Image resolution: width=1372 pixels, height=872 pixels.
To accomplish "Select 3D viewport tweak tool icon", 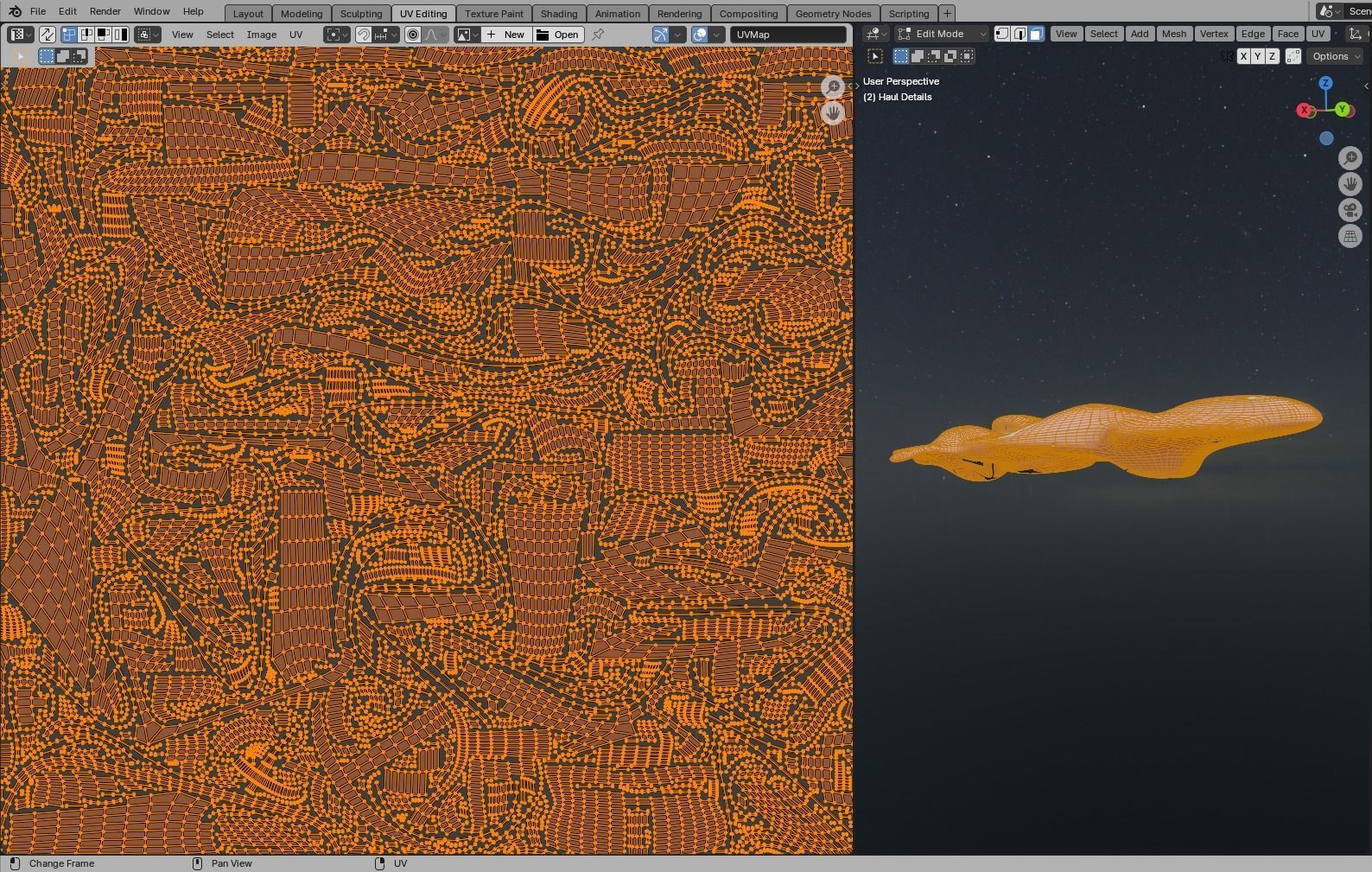I will tap(875, 56).
